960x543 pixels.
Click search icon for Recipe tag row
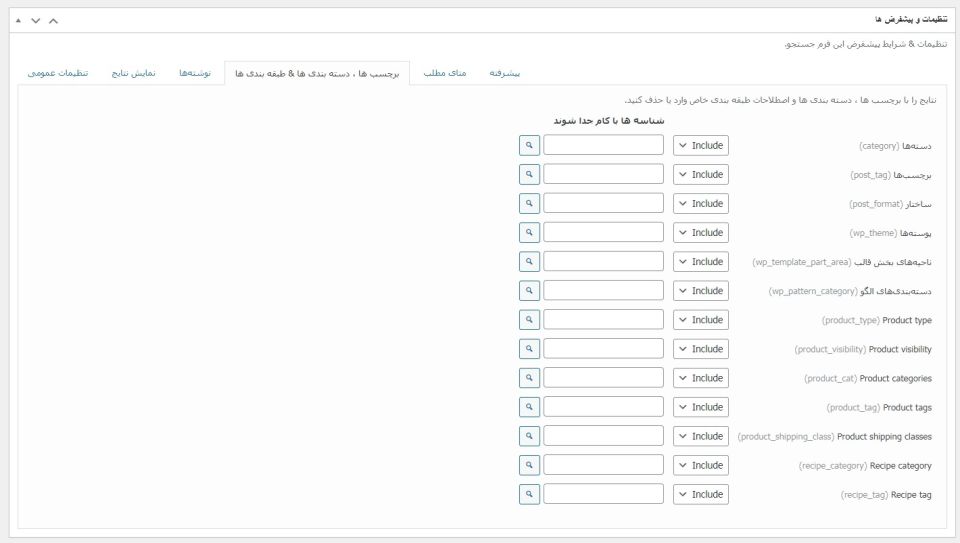click(x=530, y=494)
